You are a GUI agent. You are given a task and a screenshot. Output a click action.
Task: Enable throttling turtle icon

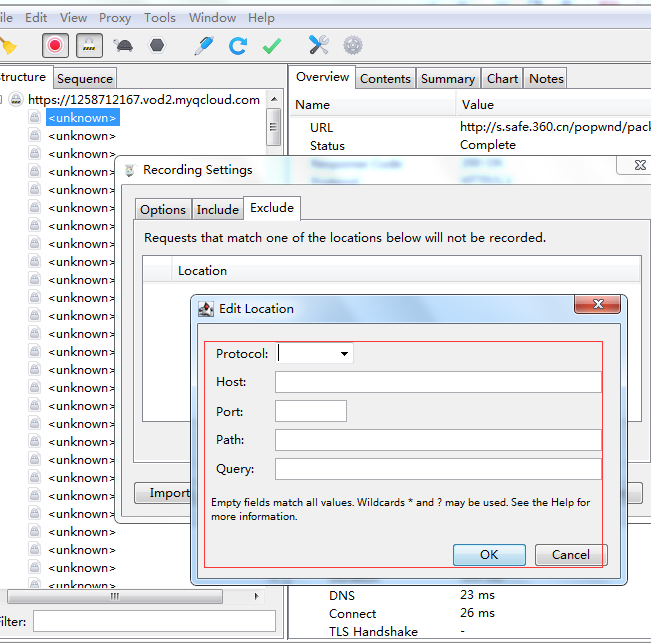(x=123, y=45)
